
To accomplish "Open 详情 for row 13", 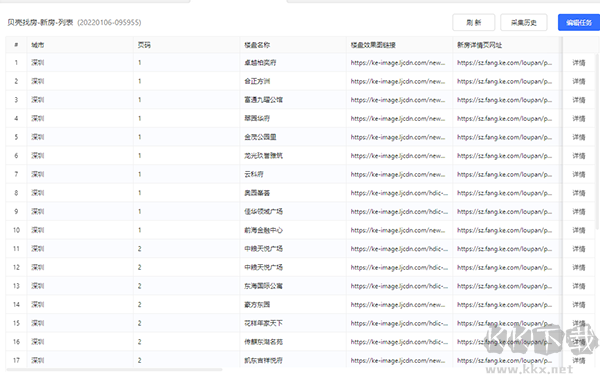I will point(579,286).
